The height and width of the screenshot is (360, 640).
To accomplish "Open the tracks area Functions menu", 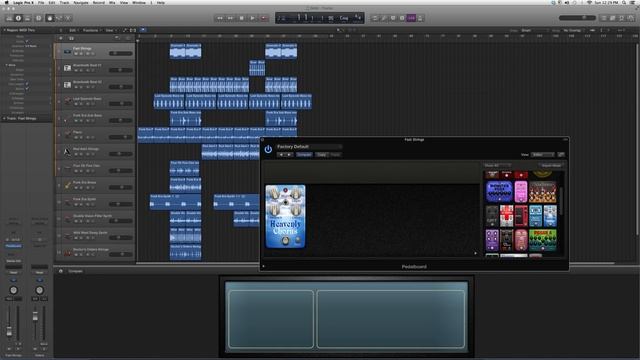I will pyautogui.click(x=91, y=30).
